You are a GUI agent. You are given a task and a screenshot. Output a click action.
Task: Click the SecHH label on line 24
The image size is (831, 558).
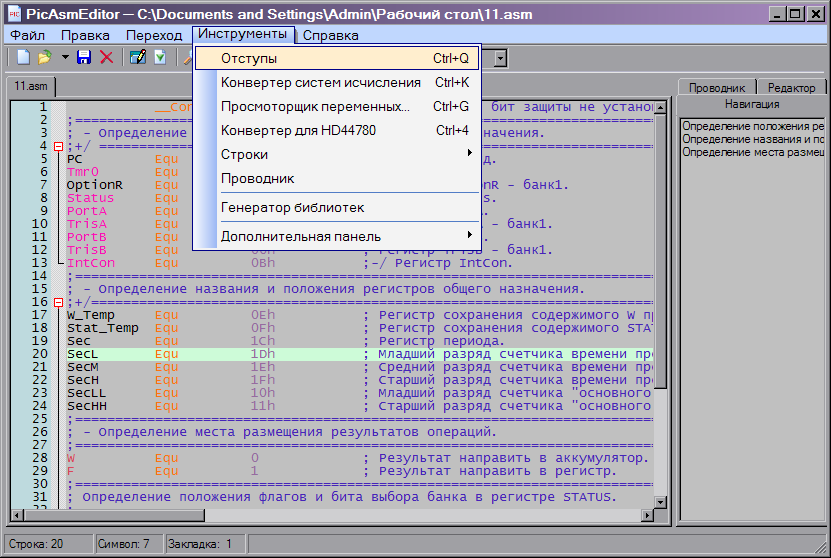tap(86, 406)
